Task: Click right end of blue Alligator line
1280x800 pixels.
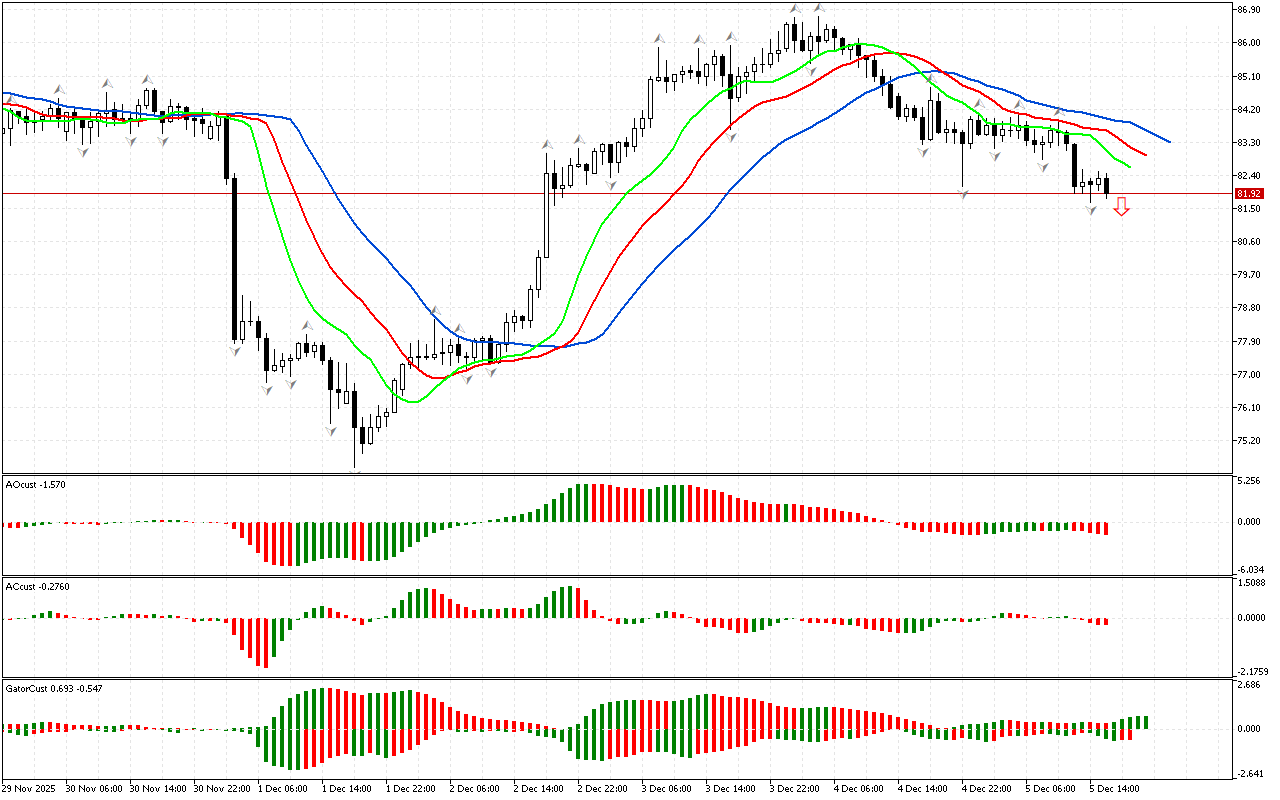Action: tap(1169, 141)
